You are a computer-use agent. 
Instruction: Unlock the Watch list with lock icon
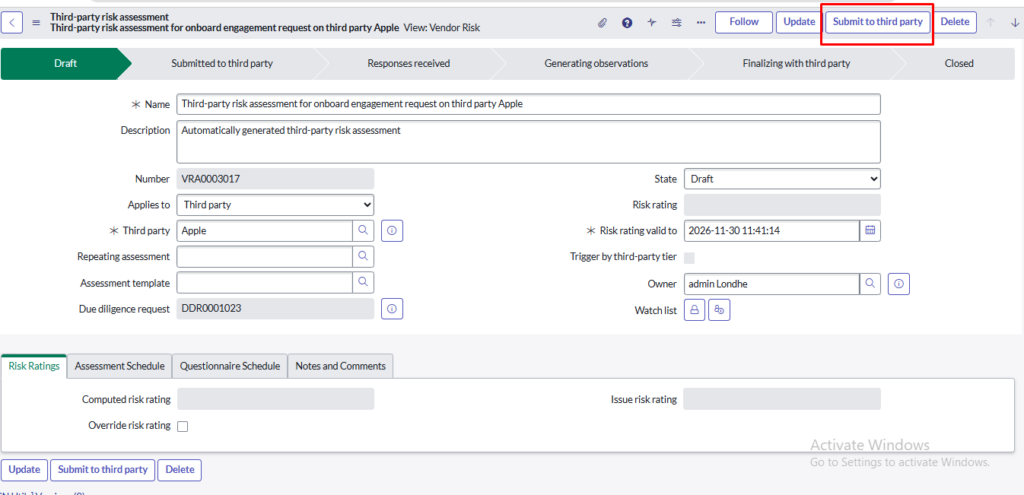[695, 310]
